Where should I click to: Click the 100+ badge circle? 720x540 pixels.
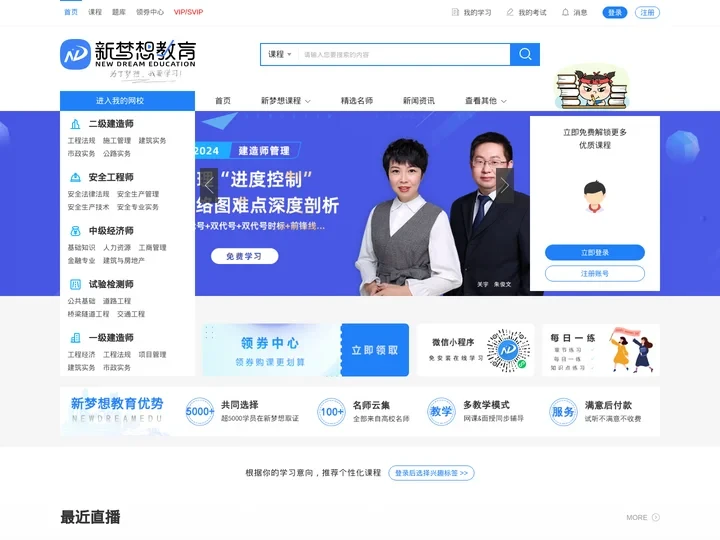click(332, 411)
